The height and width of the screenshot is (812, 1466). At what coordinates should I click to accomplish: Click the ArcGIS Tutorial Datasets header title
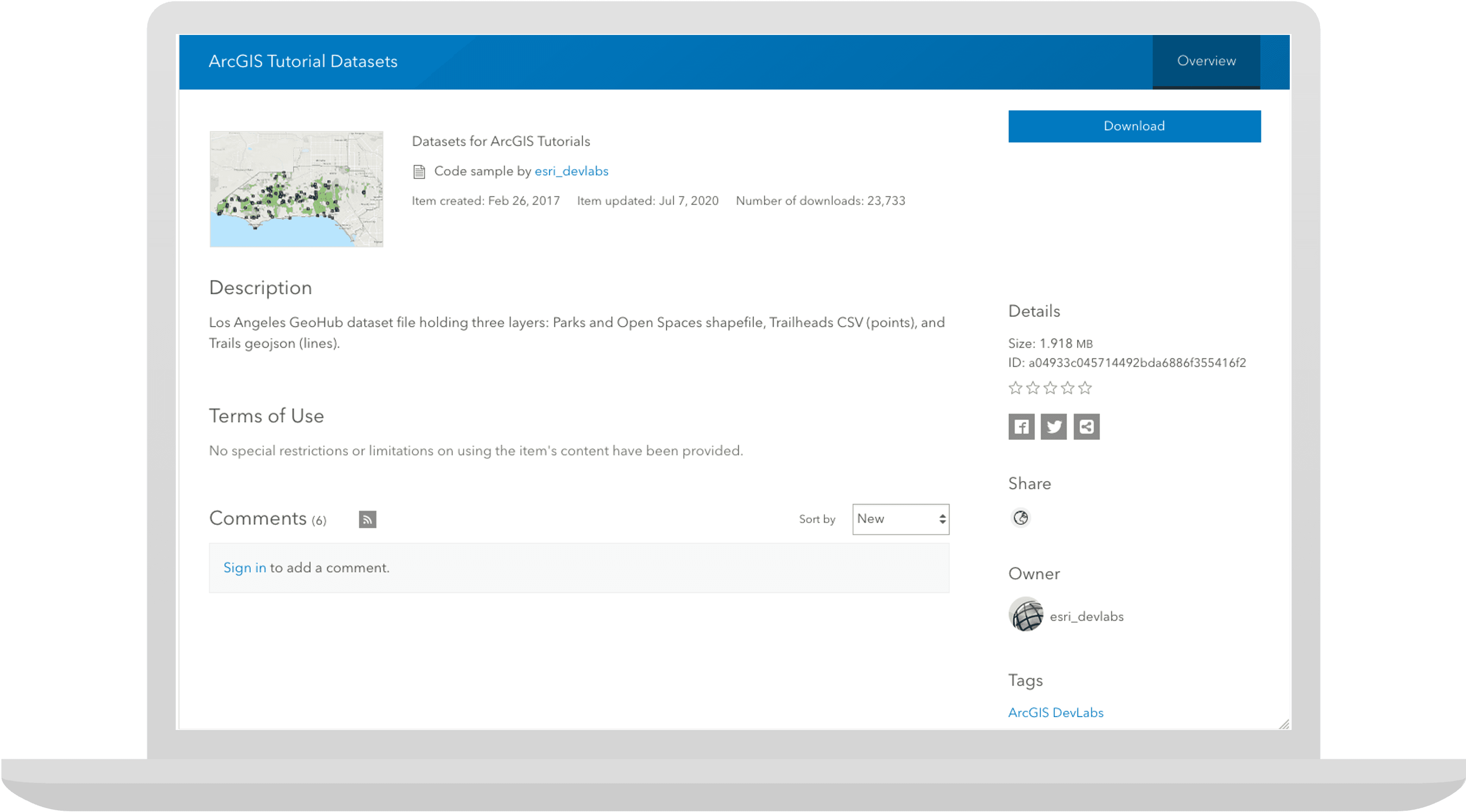[303, 61]
